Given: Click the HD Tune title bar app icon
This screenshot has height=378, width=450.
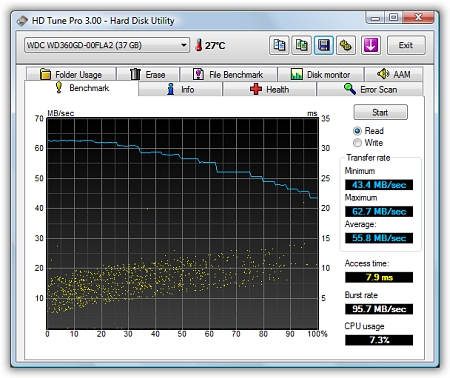Looking at the screenshot, I should point(22,21).
